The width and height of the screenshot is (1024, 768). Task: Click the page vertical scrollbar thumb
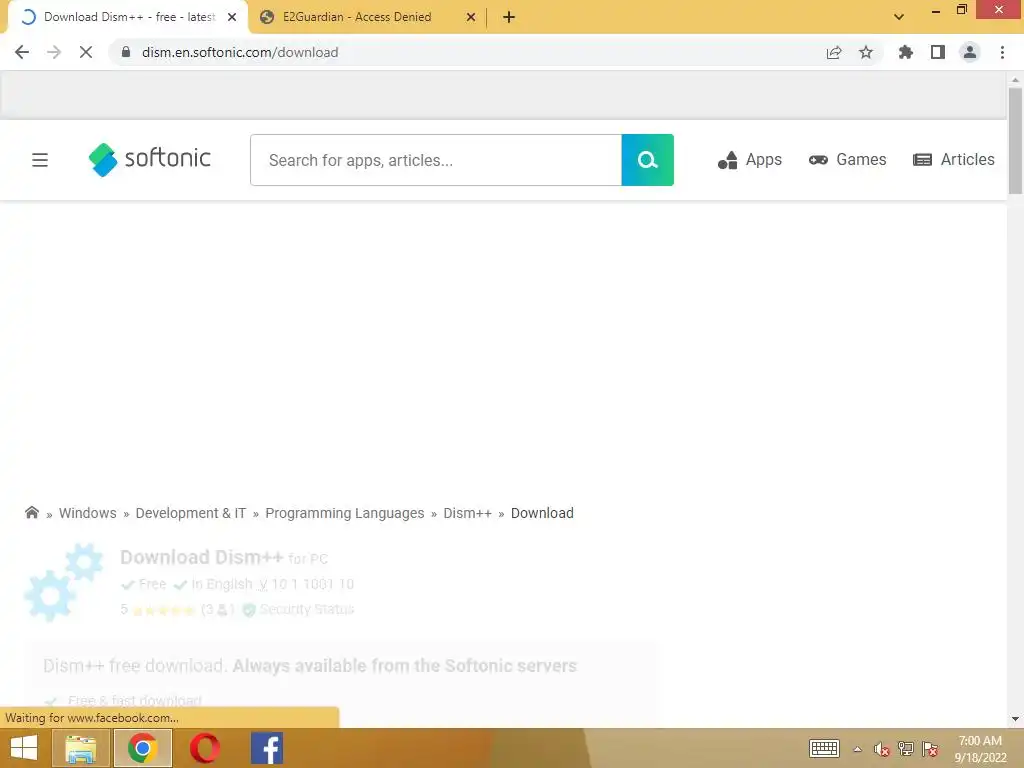click(x=1015, y=140)
